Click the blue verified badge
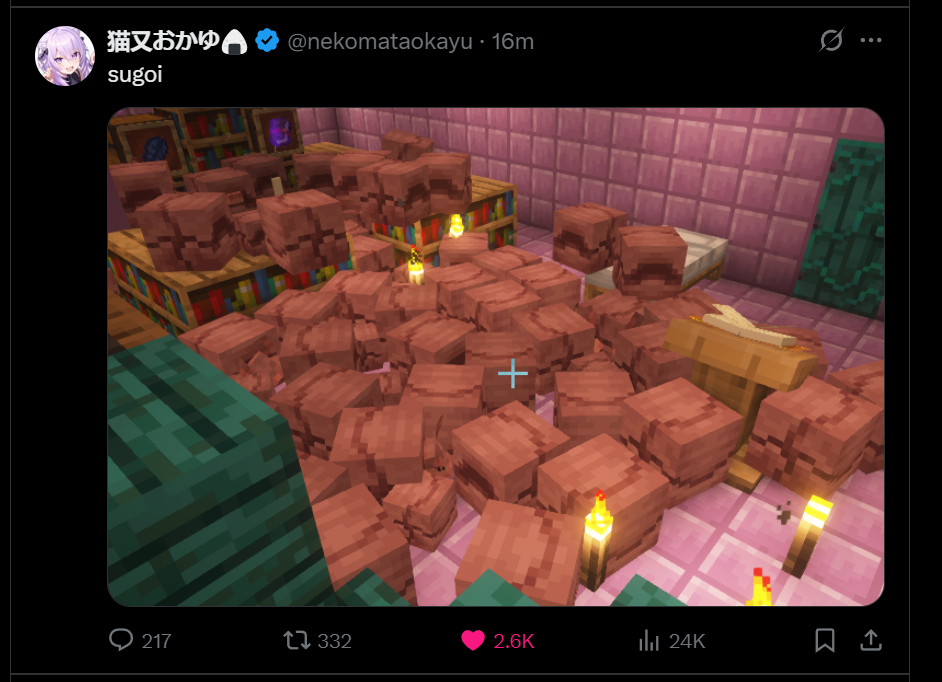942x682 pixels. coord(267,41)
